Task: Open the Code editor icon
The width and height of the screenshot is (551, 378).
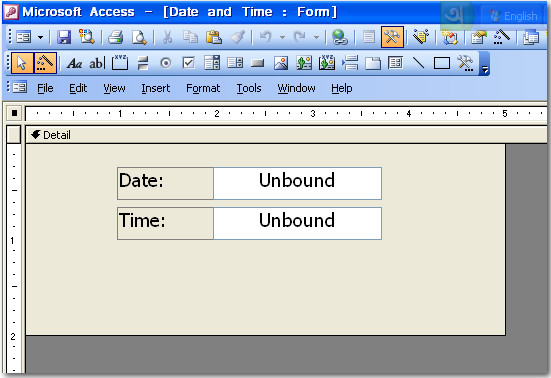Action: (x=450, y=37)
